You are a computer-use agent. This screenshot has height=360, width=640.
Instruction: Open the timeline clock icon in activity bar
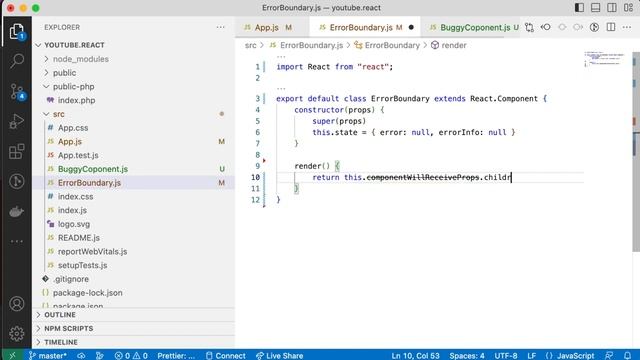(x=17, y=181)
